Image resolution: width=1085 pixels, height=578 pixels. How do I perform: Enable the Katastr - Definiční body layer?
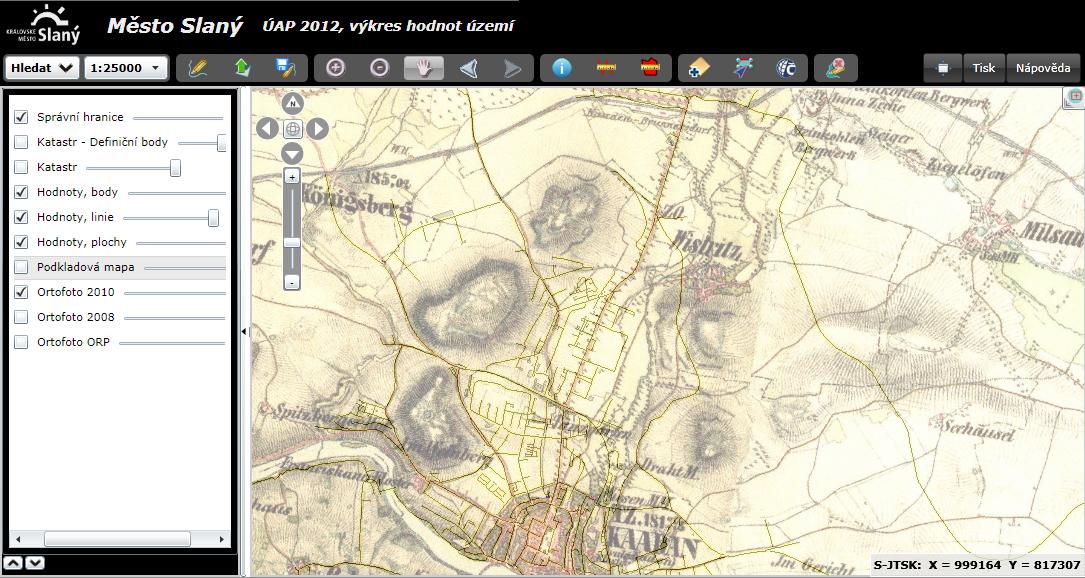coord(21,142)
